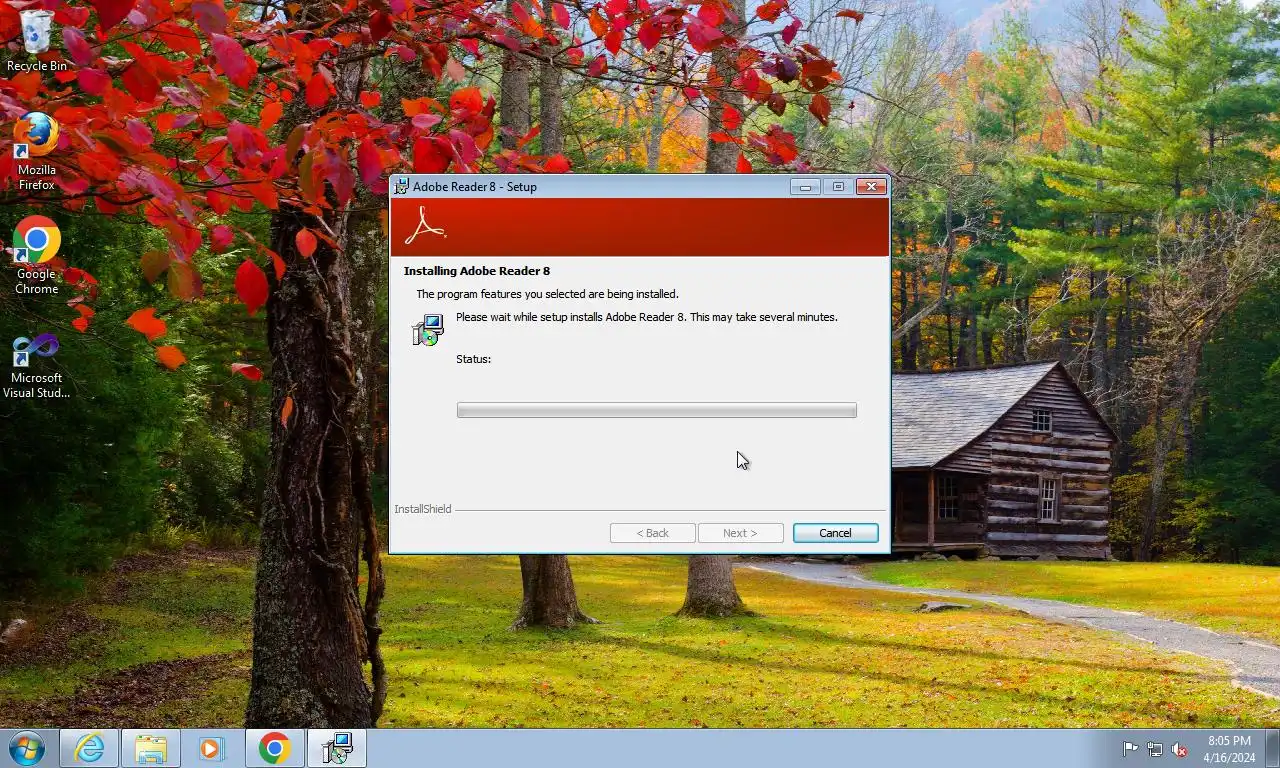Switch to Google Chrome in the taskbar
Viewport: 1280px width, 768px height.
(274, 748)
